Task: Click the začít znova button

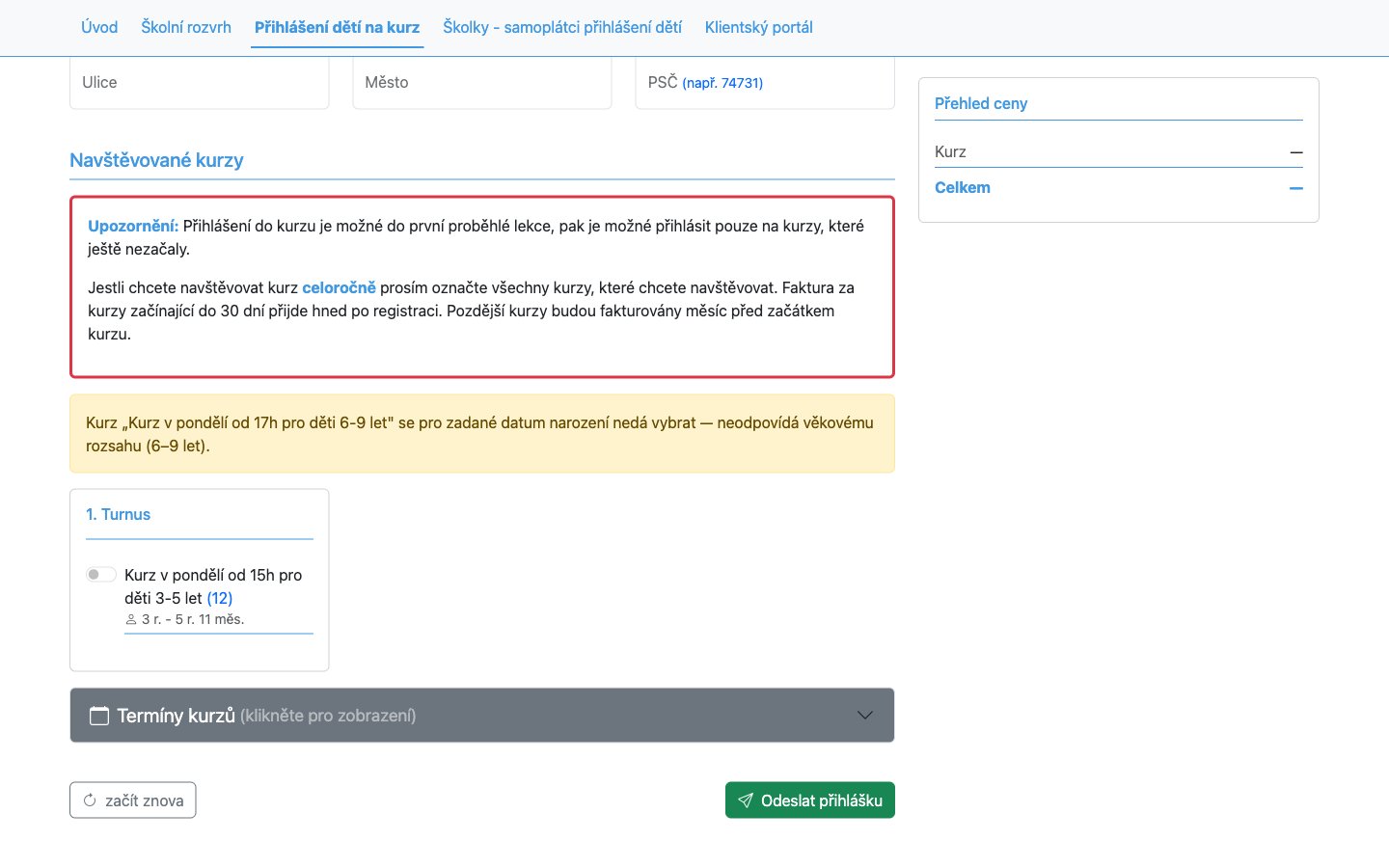Action: (133, 800)
